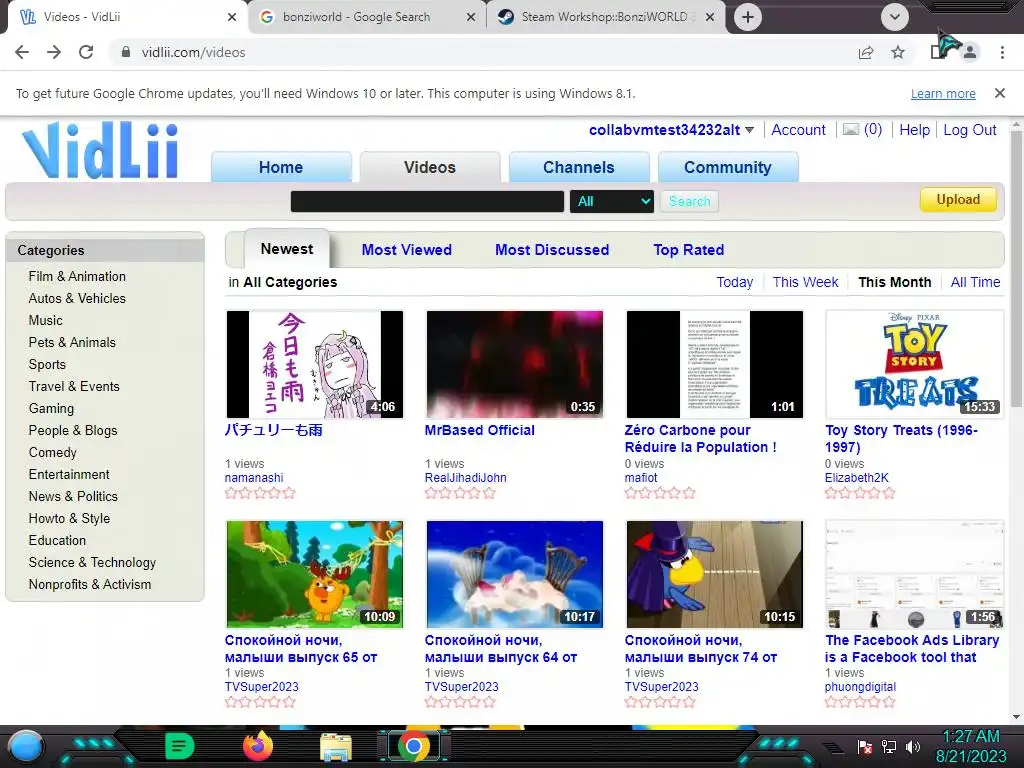Open the Facebook Ads Library video title
Screen dimensions: 1024x768
click(x=912, y=648)
